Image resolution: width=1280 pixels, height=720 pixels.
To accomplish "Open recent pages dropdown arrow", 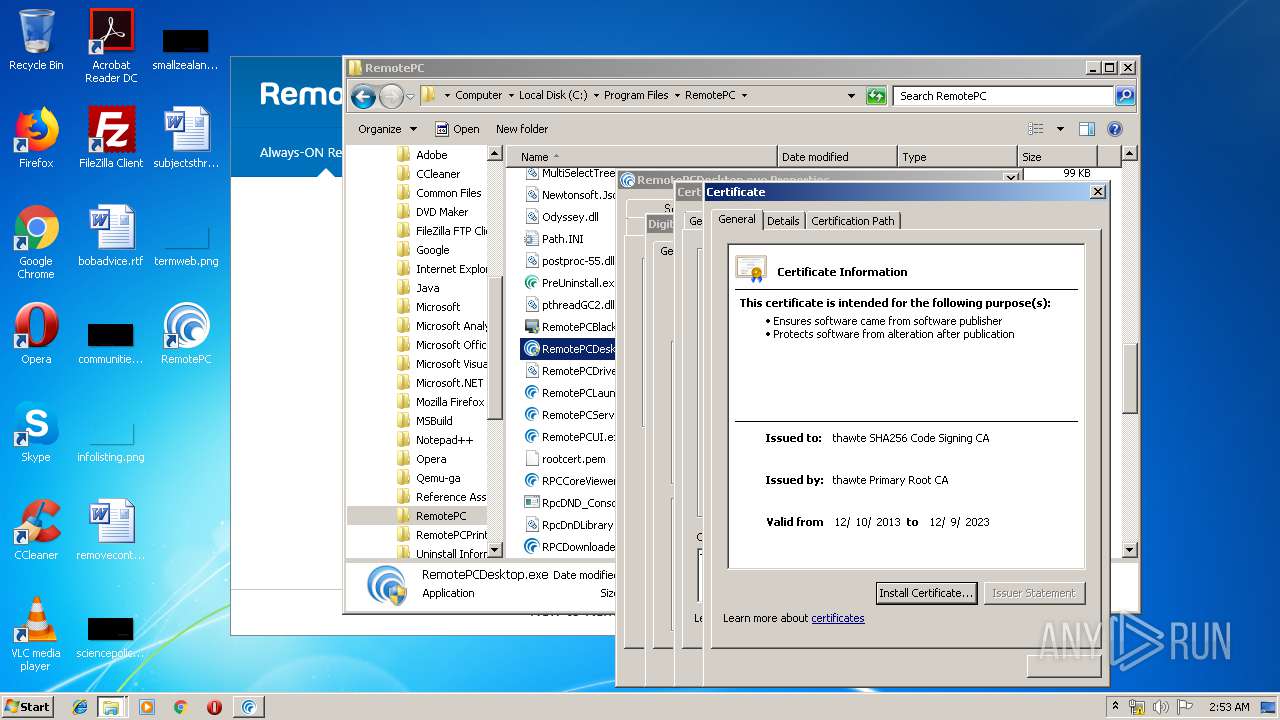I will [x=409, y=97].
